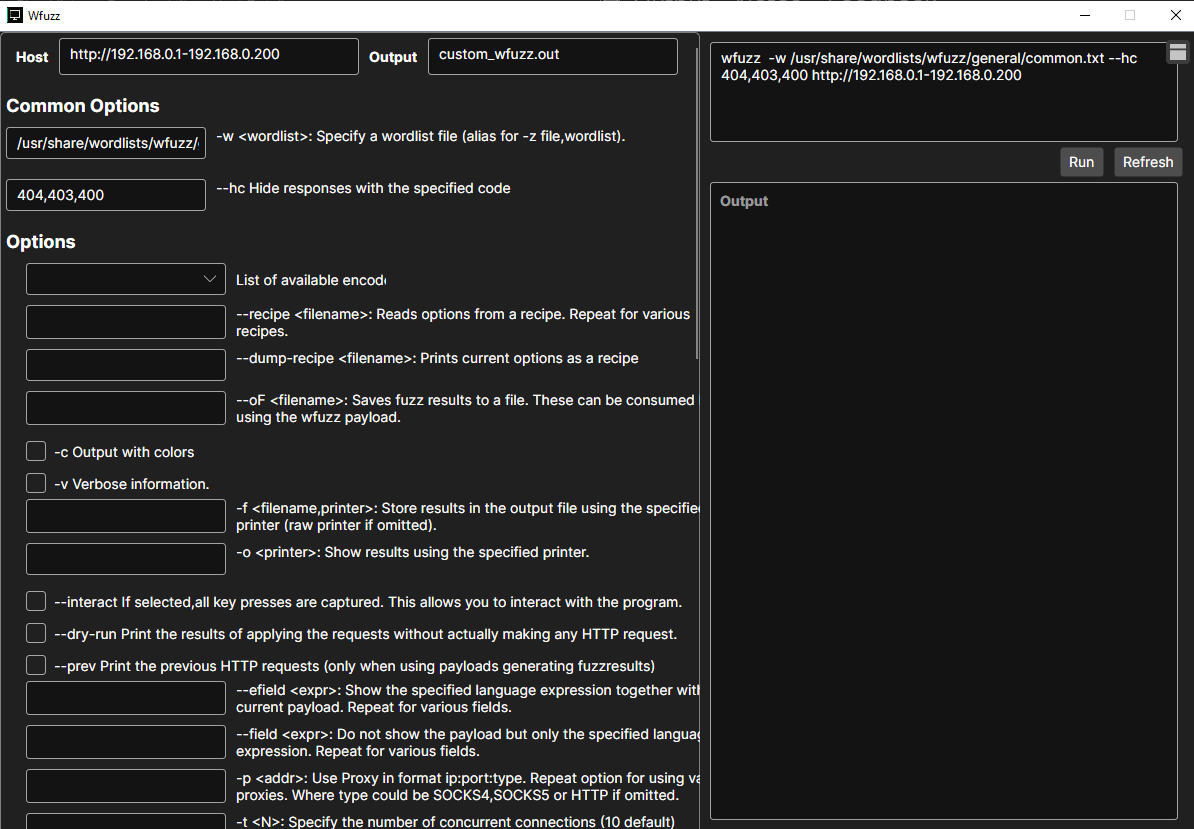The width and height of the screenshot is (1194, 829).
Task: Tick the --prev previous HTTP requests checkbox
Action: pos(36,666)
